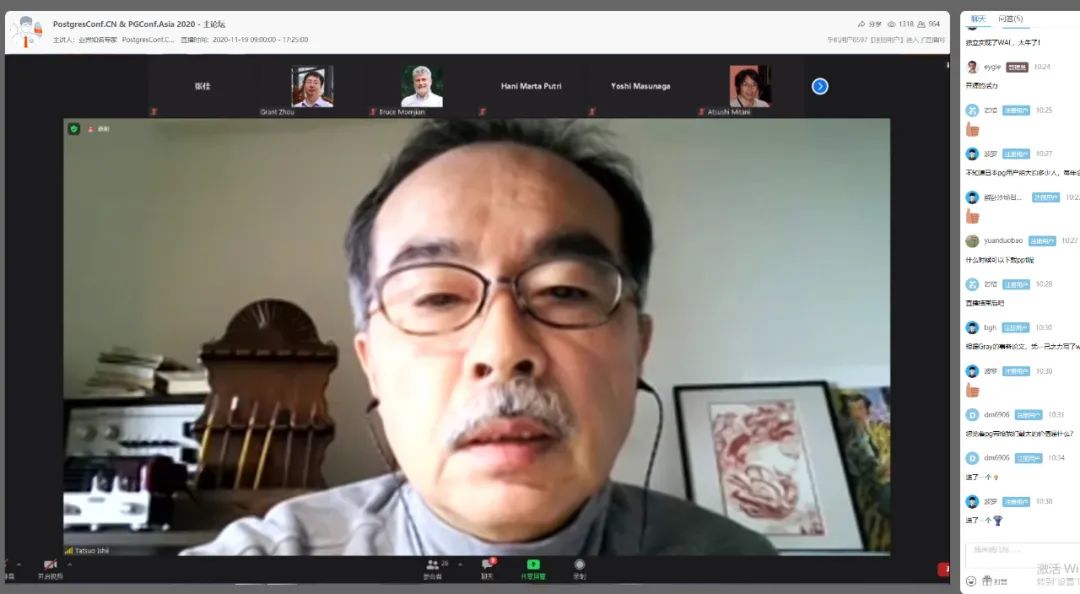Switch to the 问答(5) Q&A tab
1080x594 pixels.
[1010, 19]
